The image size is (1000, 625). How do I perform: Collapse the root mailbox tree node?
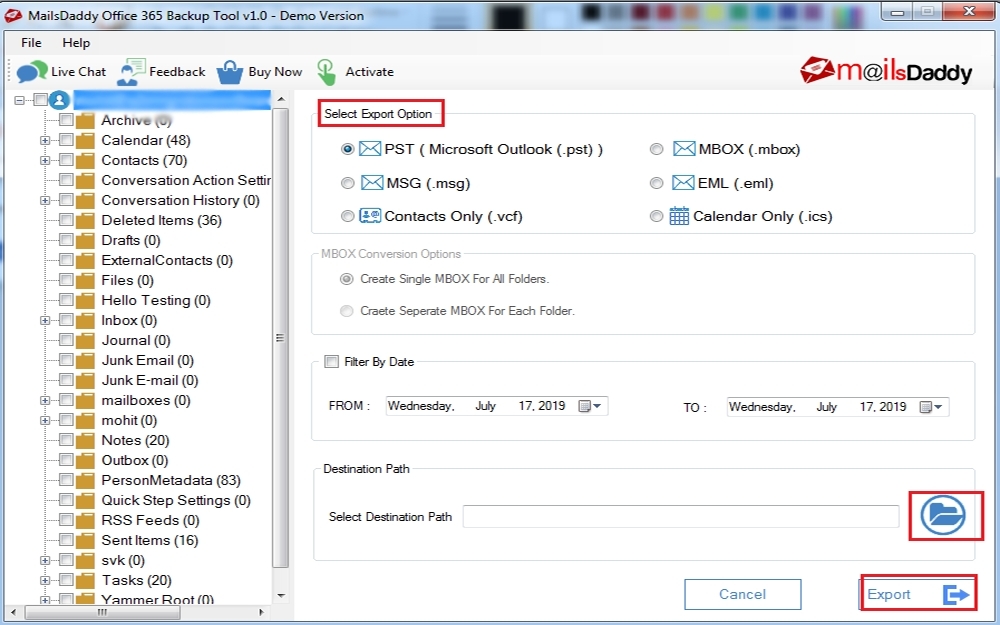[x=20, y=100]
